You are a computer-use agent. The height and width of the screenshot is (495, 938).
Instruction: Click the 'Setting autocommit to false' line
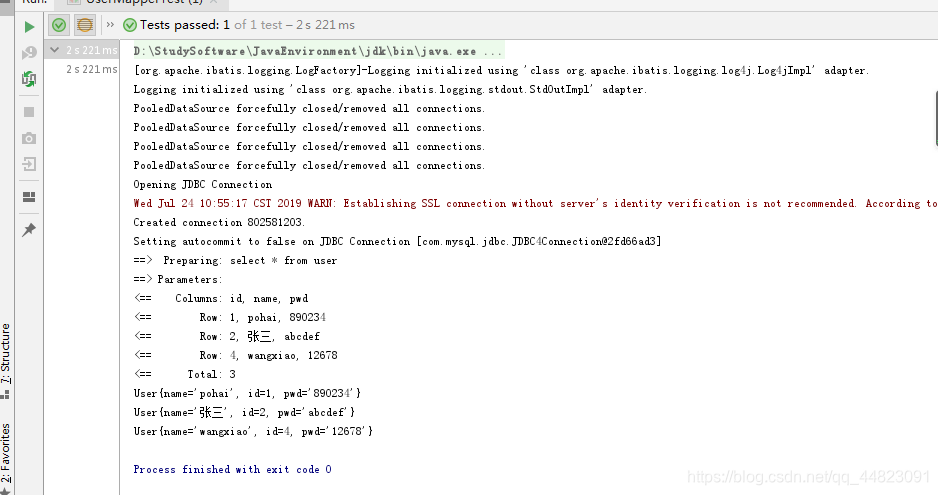coord(397,241)
